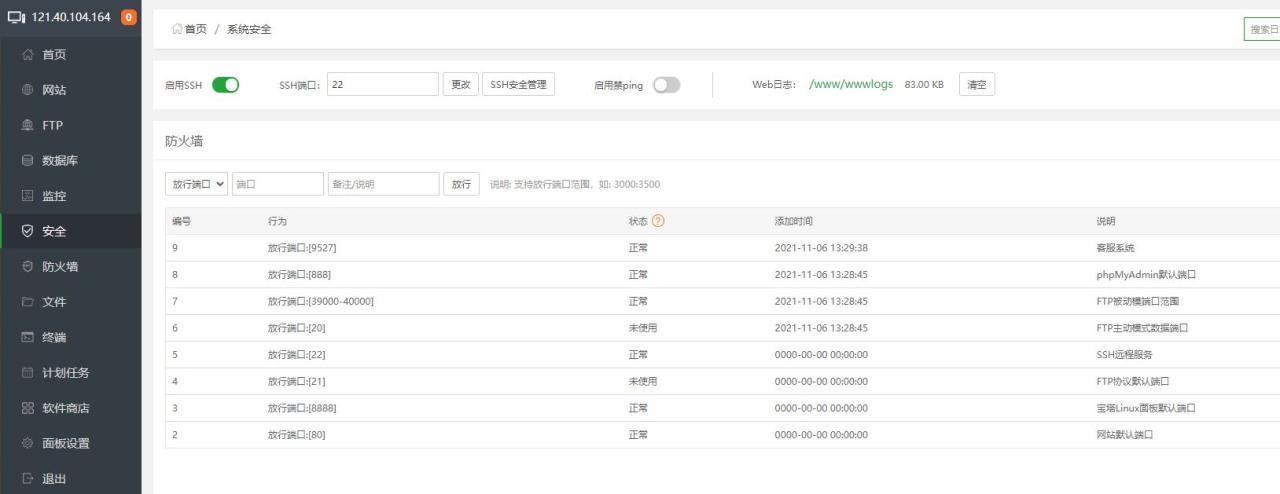Viewport: 1280px width, 494px height.
Task: Click the 添加时间 column header
Action: pyautogui.click(x=795, y=221)
